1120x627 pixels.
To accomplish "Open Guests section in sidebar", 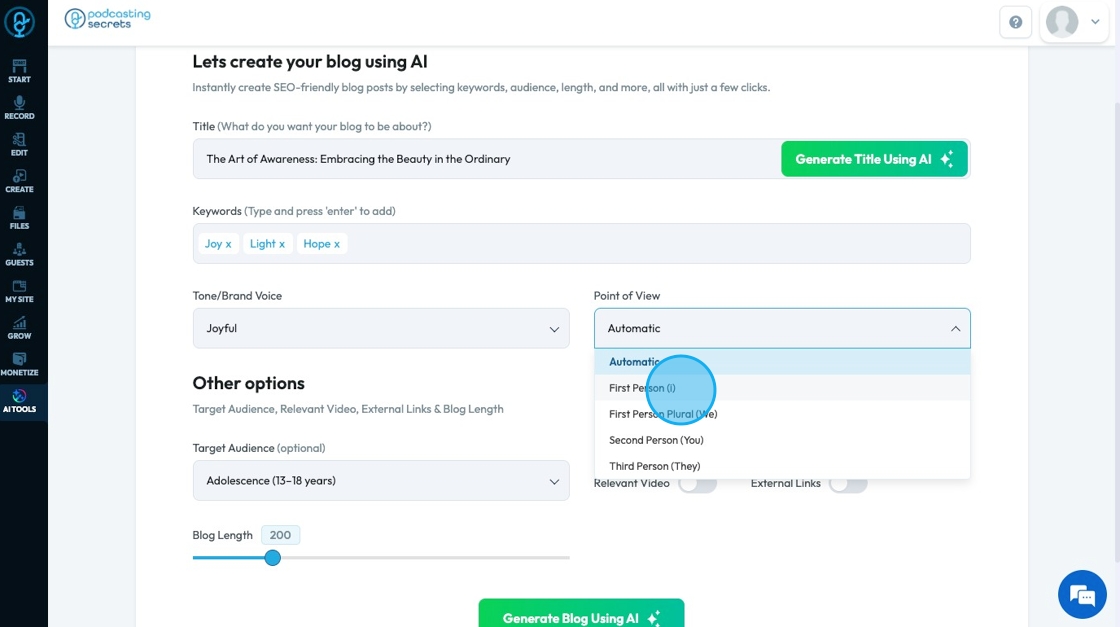I will [x=19, y=254].
